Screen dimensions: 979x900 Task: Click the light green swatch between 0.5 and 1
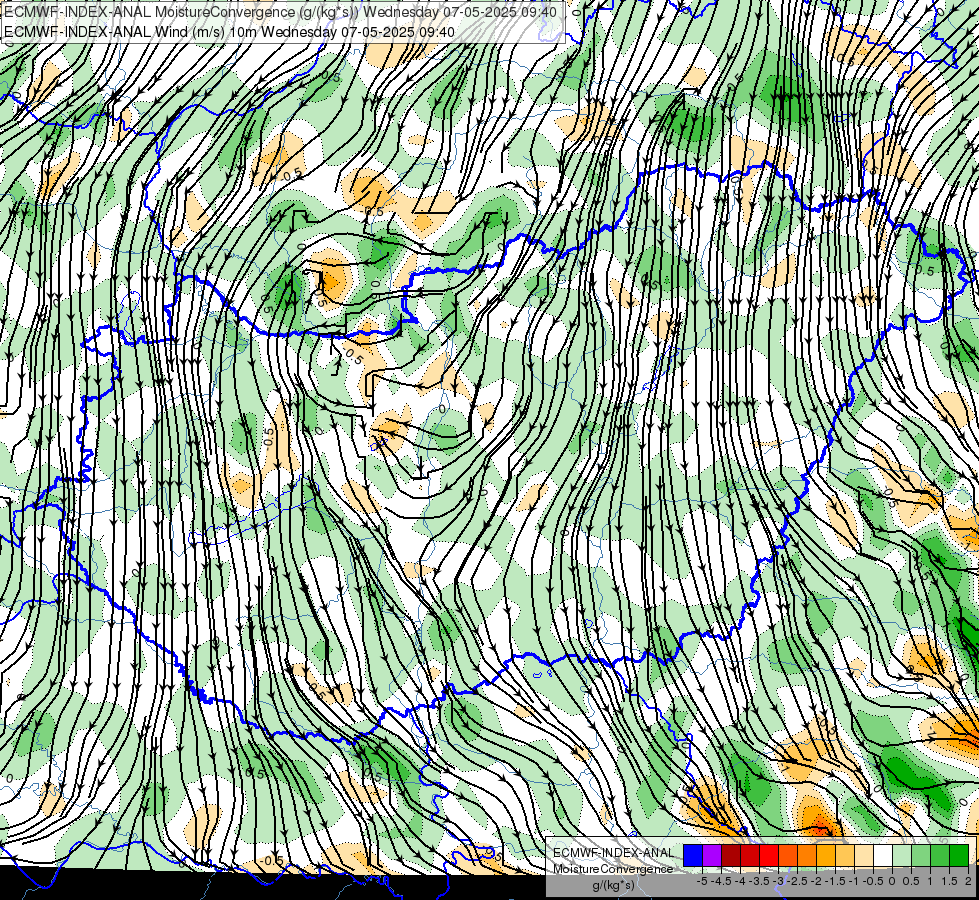coord(921,855)
